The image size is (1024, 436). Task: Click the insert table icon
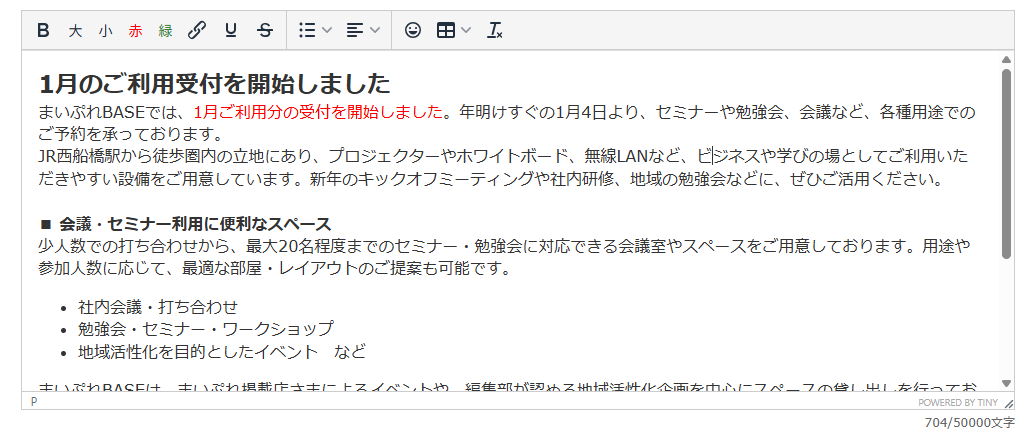coord(446,31)
